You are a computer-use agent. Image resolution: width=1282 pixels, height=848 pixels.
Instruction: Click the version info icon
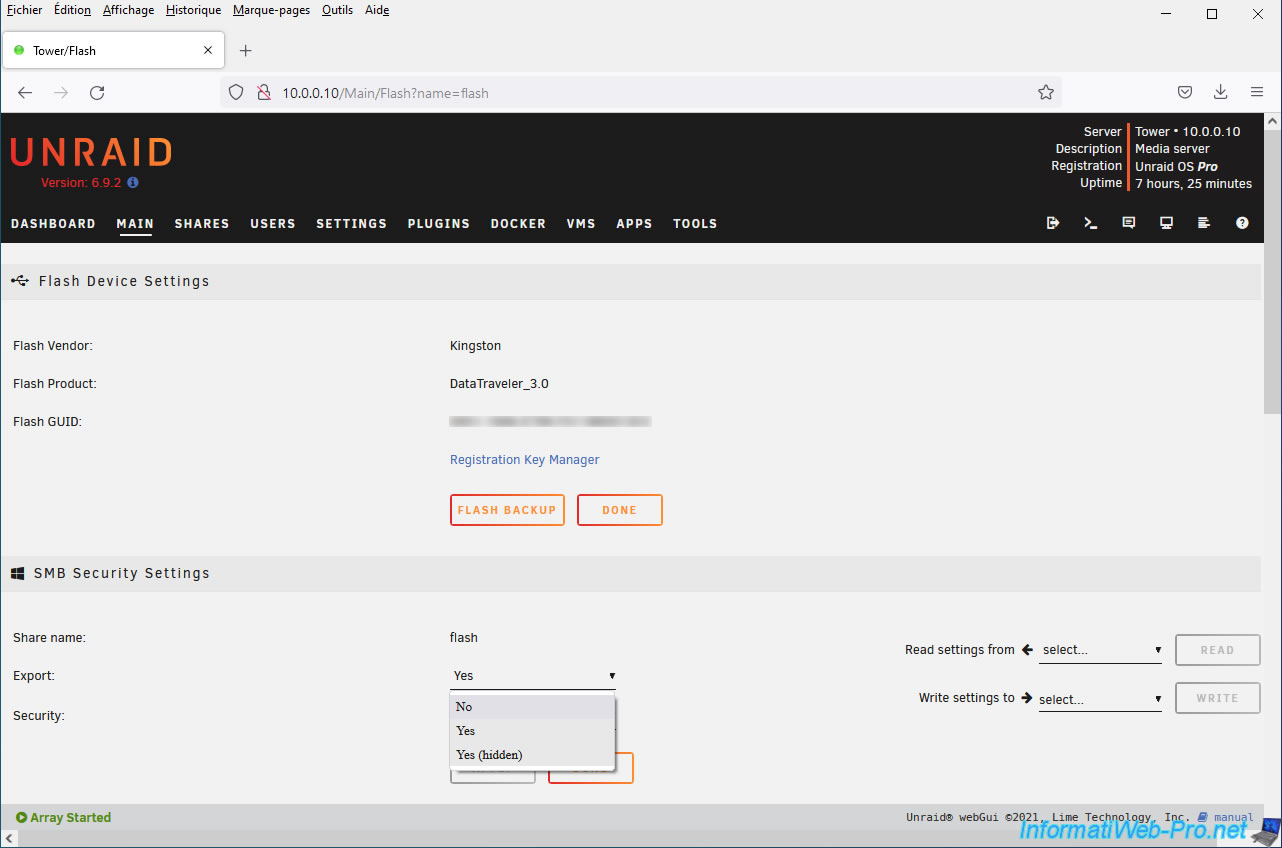coord(133,183)
